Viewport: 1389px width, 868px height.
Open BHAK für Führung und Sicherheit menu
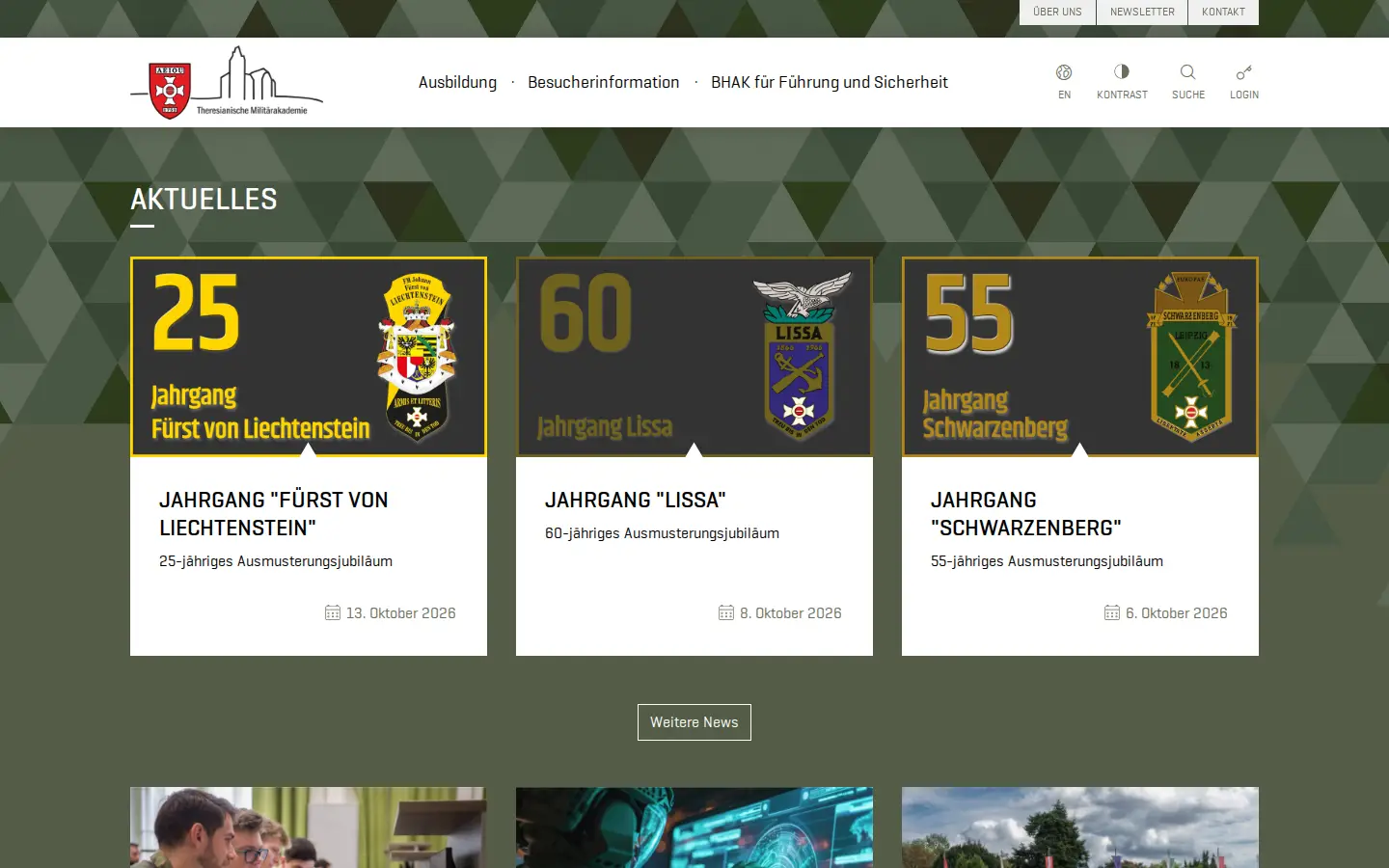(830, 82)
